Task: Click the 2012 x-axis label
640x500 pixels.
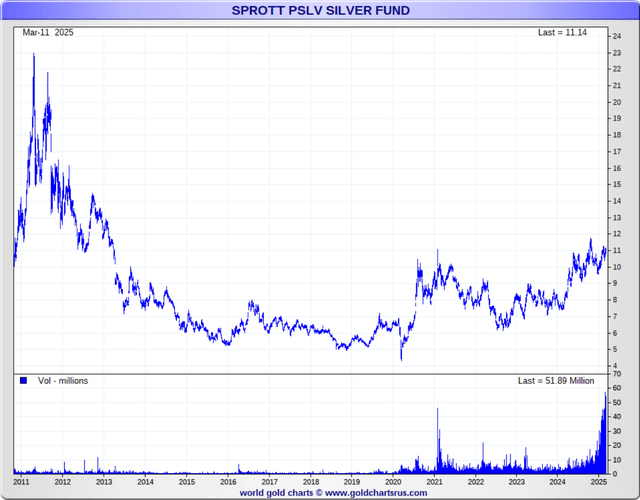Action: coord(62,482)
